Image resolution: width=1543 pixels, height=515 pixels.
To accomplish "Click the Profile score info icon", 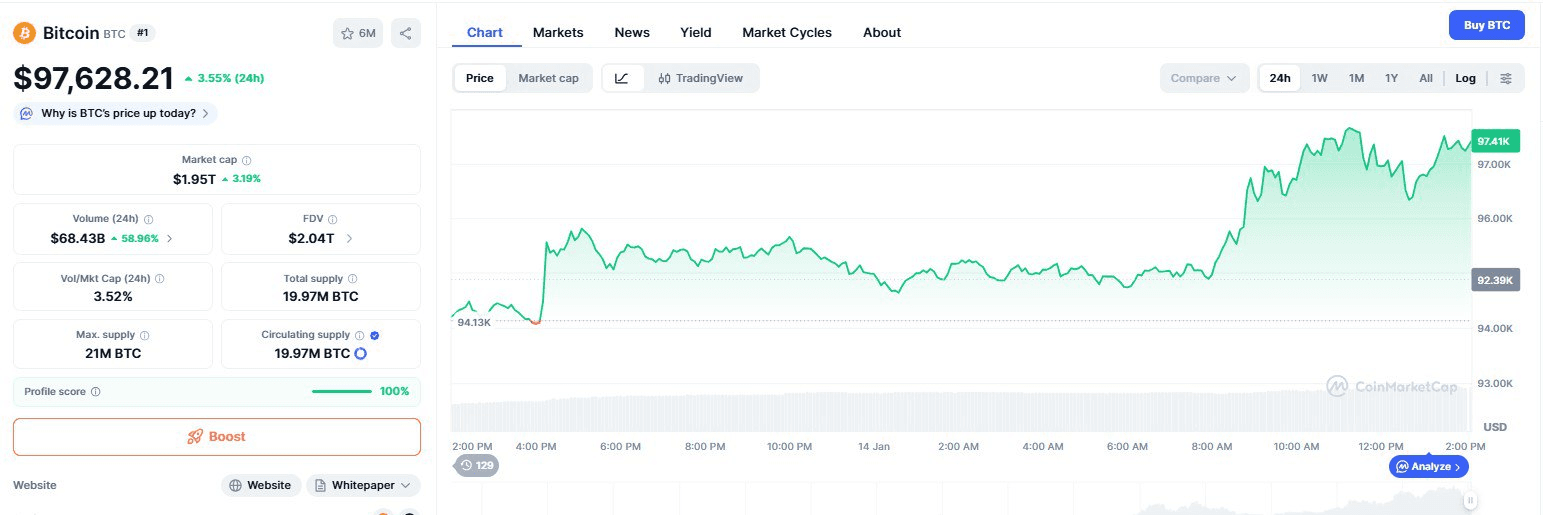I will point(96,392).
